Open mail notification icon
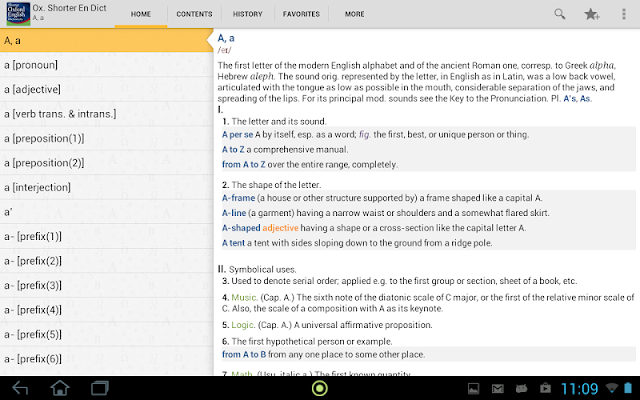Viewport: 640px width, 400px height. coord(498,389)
